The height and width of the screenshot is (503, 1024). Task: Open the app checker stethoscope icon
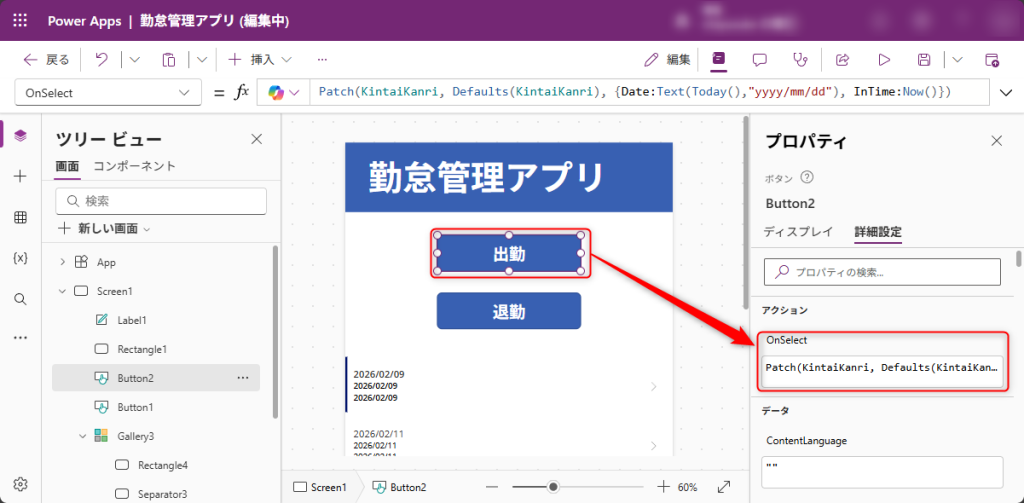[x=799, y=60]
